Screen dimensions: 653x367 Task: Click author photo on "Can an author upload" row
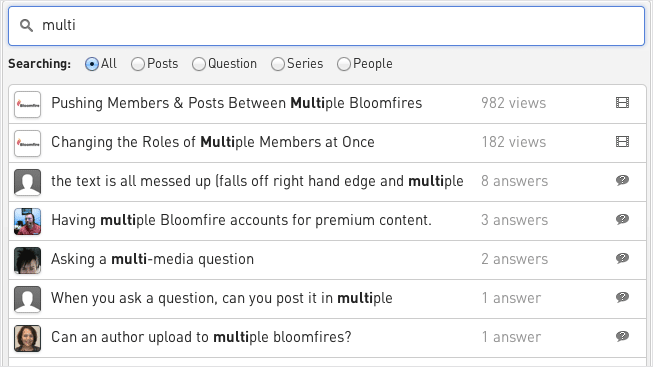pyautogui.click(x=27, y=338)
